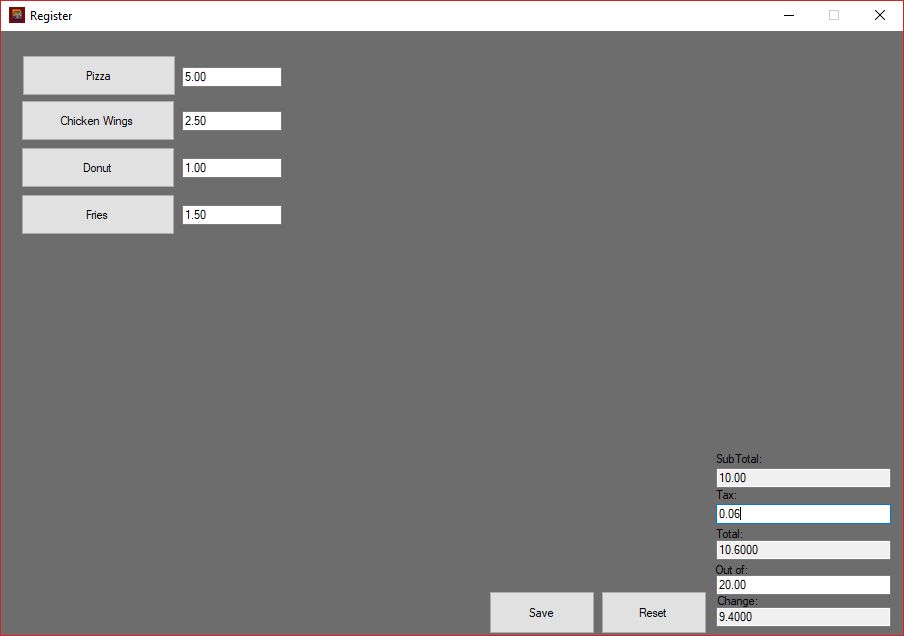Click the Out of: label
Screen dimensions: 904x636
click(x=732, y=569)
